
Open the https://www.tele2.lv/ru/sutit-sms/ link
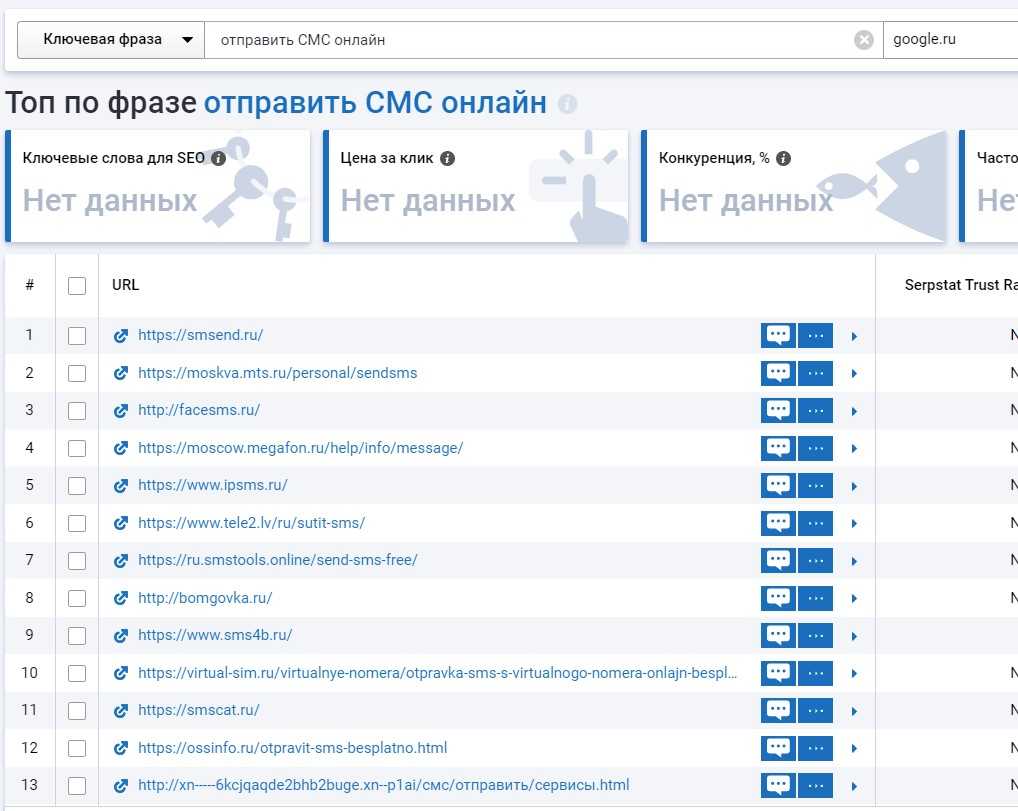pos(251,523)
